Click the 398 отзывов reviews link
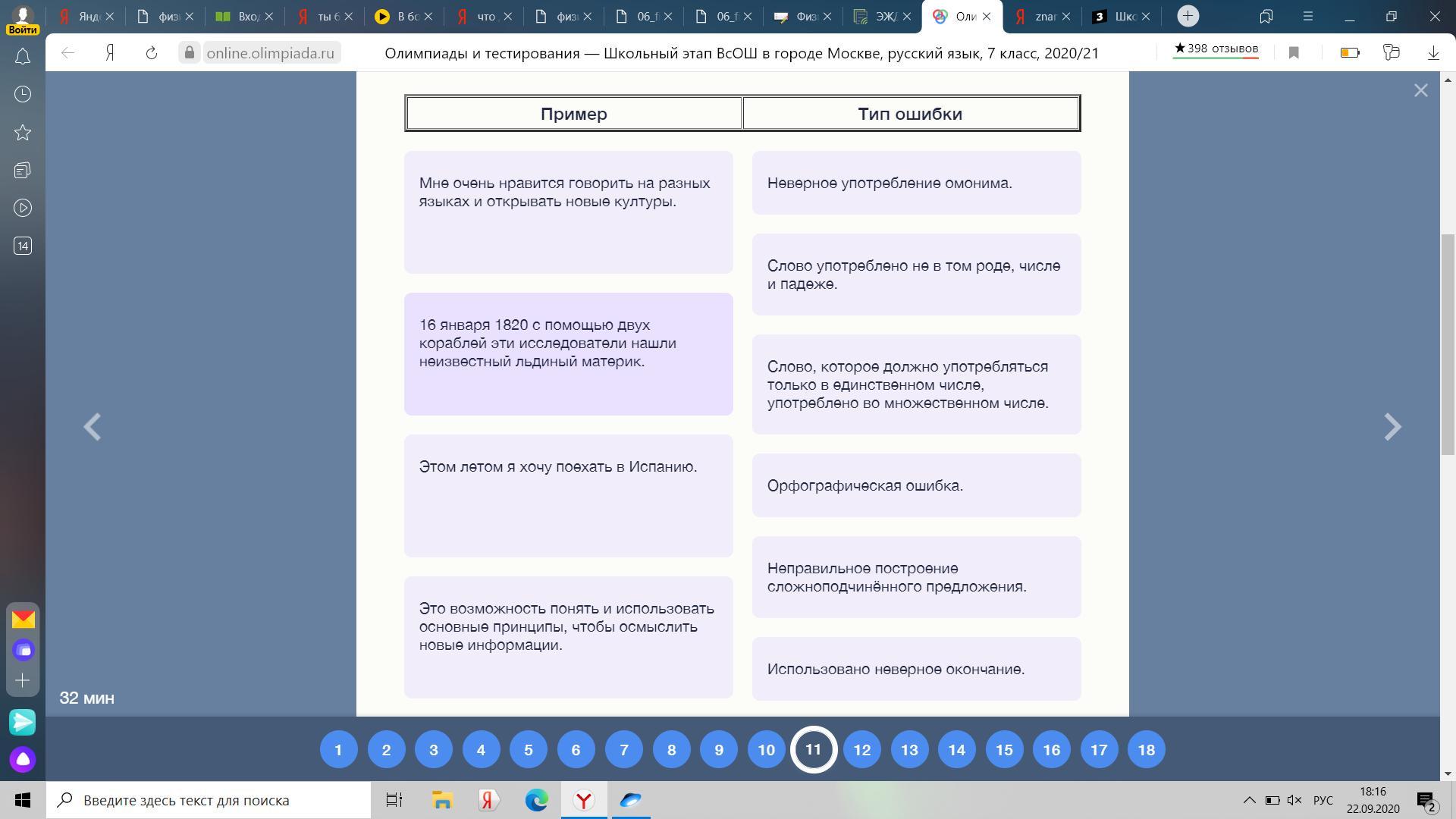 pyautogui.click(x=1216, y=49)
